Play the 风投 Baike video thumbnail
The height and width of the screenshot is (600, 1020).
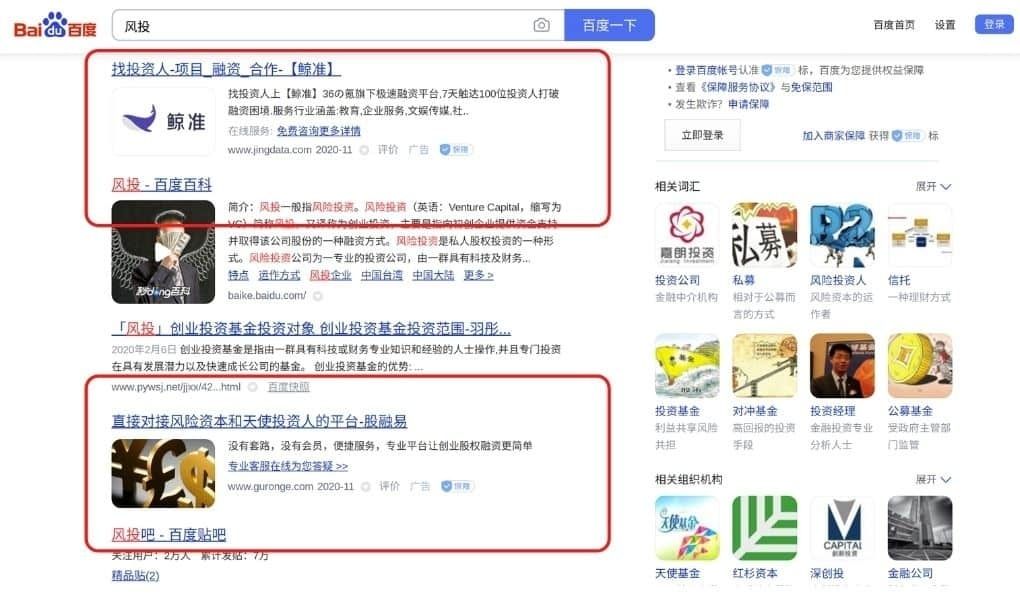[x=163, y=252]
